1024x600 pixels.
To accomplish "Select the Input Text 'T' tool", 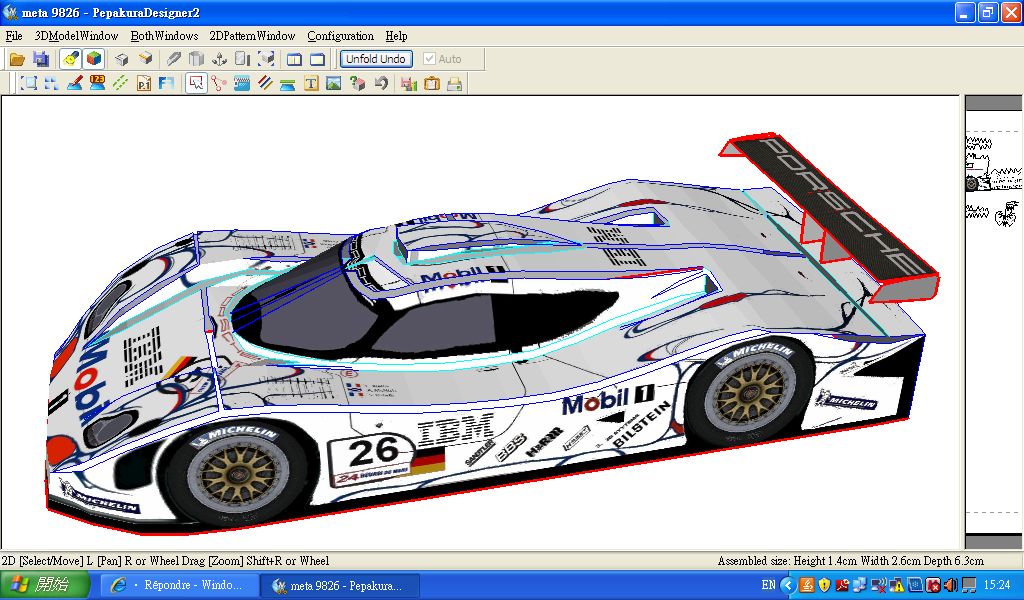I will [311, 84].
